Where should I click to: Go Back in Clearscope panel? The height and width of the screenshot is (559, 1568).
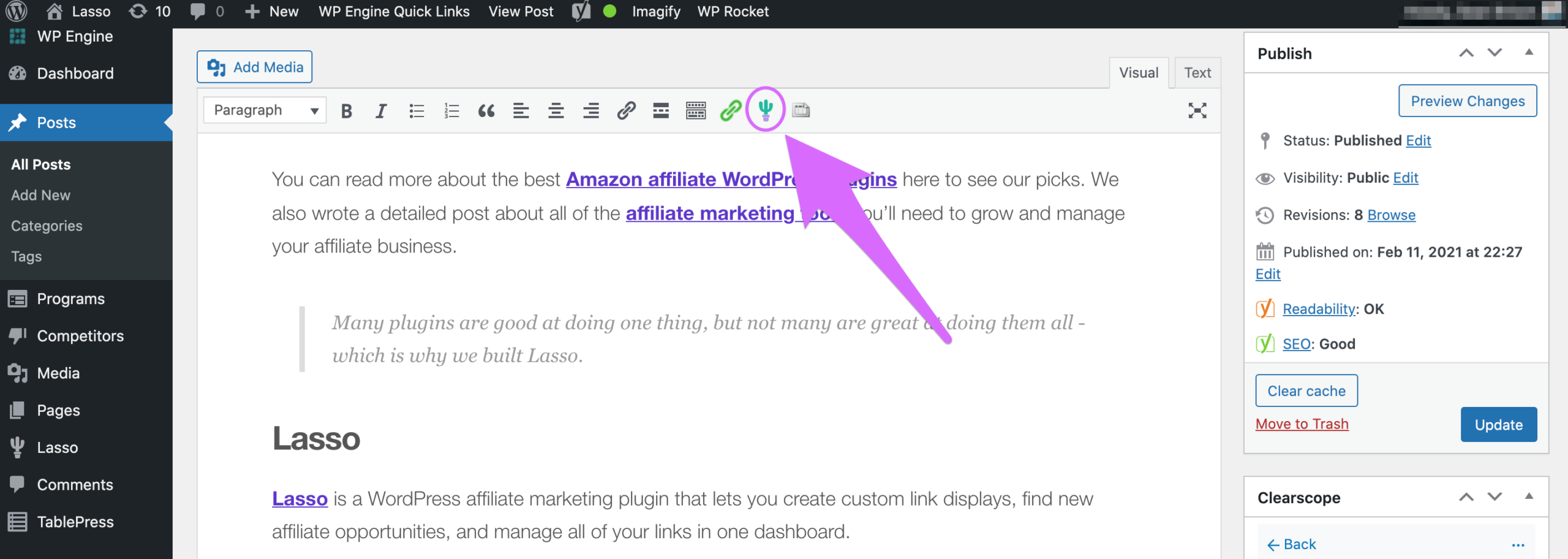(x=1291, y=544)
